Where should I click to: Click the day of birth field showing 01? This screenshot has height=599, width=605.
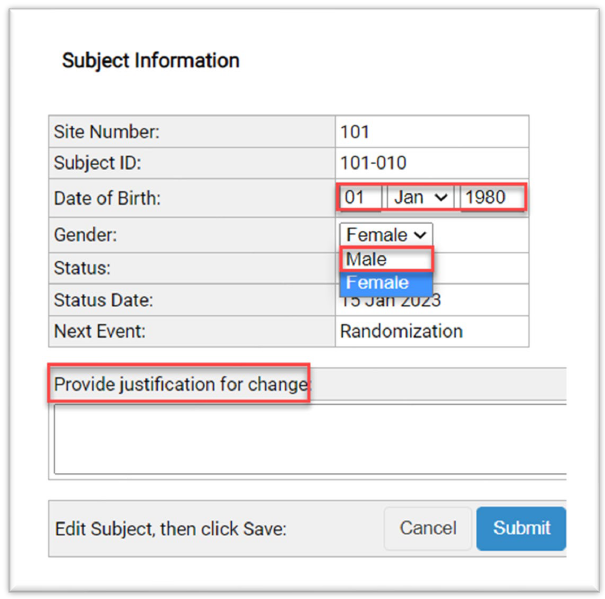[360, 197]
